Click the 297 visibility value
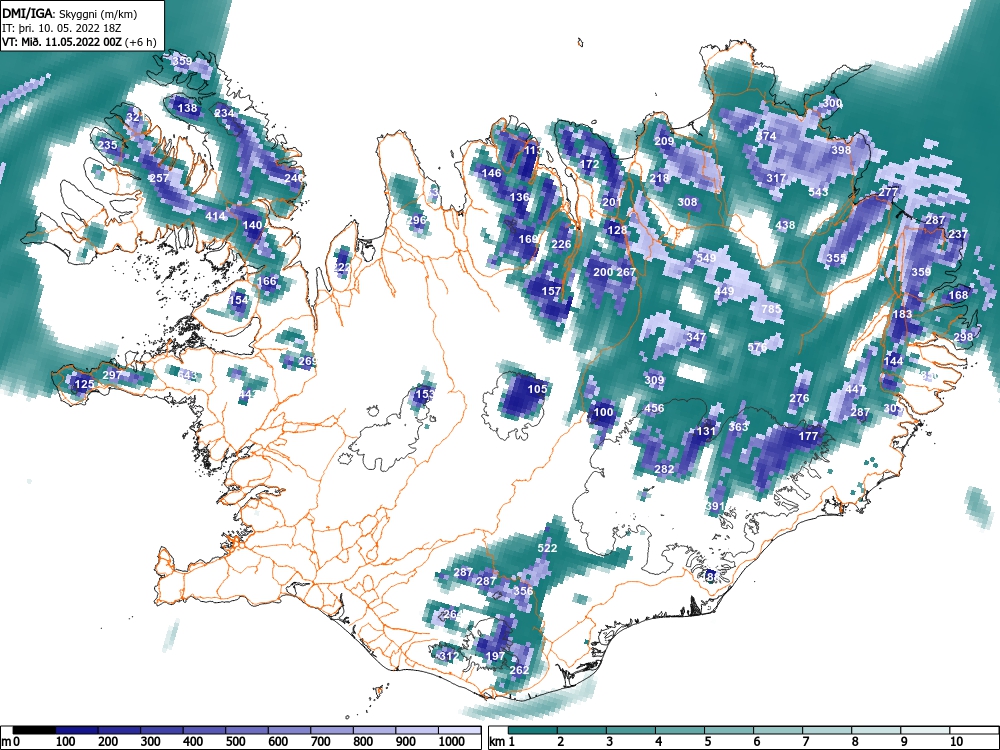The height and width of the screenshot is (750, 1000). coord(112,375)
